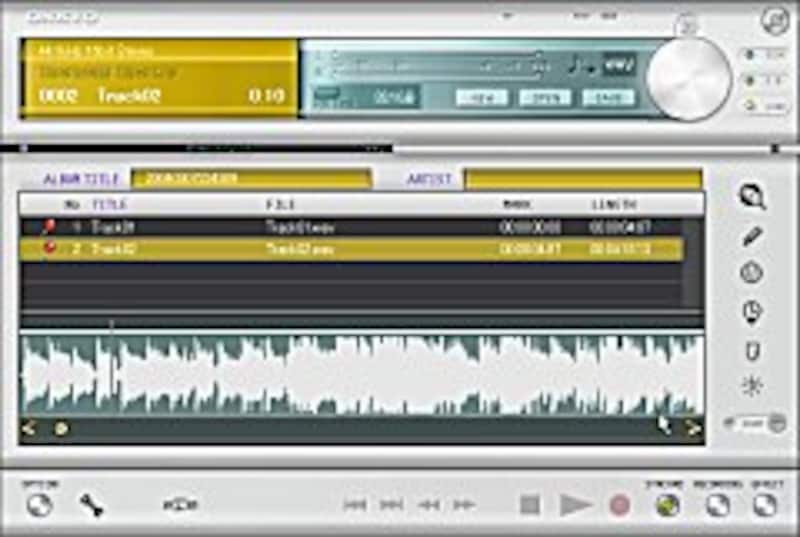Click the volume knob
Image resolution: width=800 pixels, height=537 pixels.
[x=689, y=78]
